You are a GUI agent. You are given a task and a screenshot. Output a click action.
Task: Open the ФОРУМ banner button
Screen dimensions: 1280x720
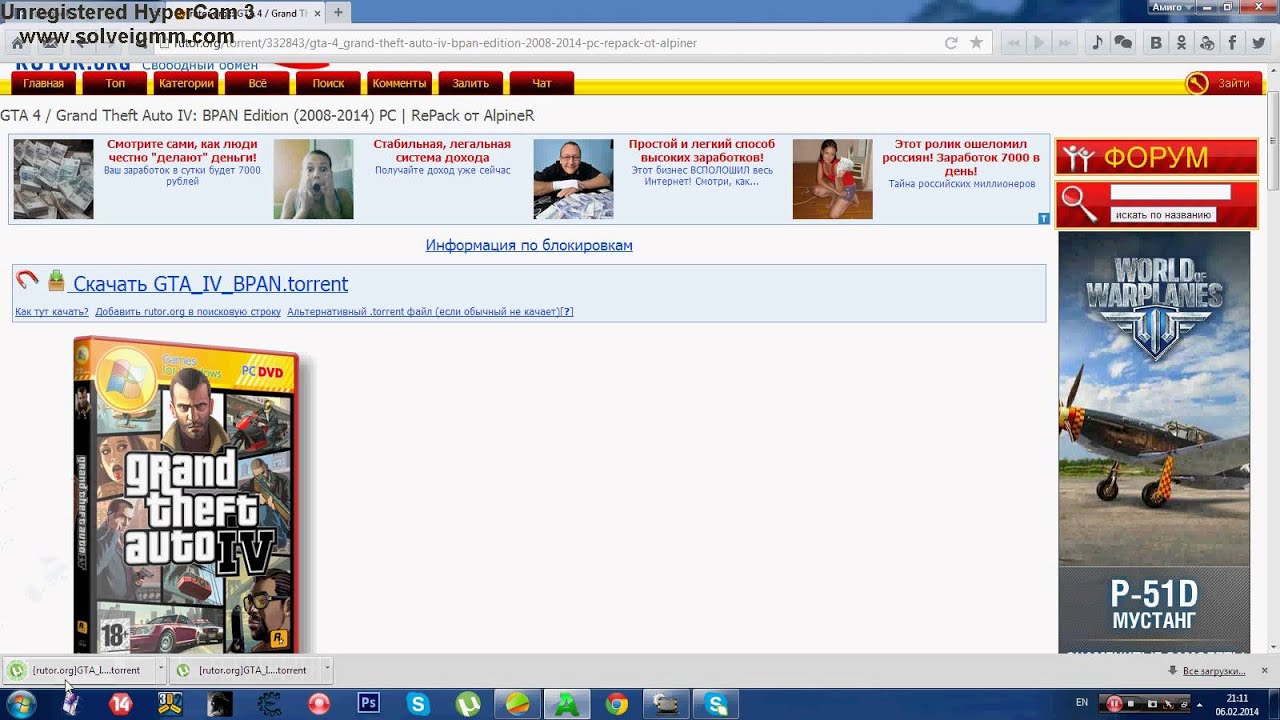coord(1157,157)
